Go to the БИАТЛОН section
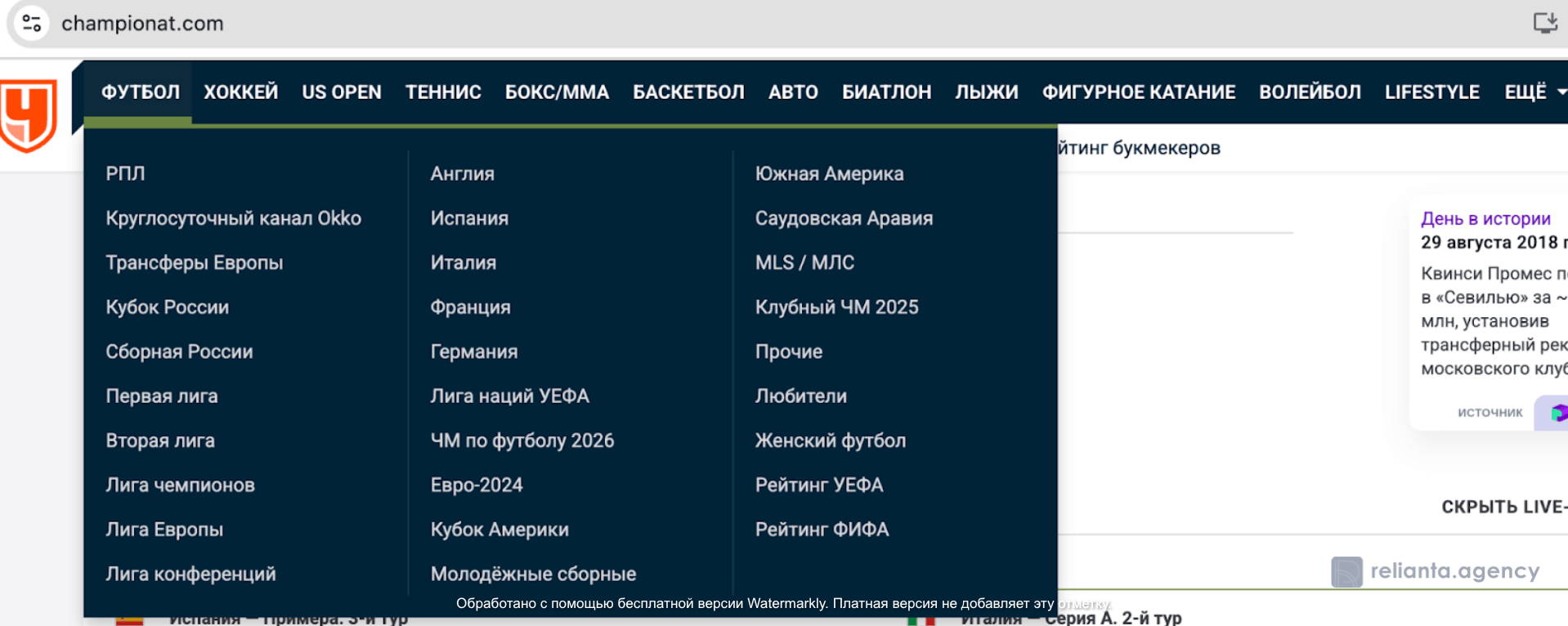1568x626 pixels. click(887, 92)
